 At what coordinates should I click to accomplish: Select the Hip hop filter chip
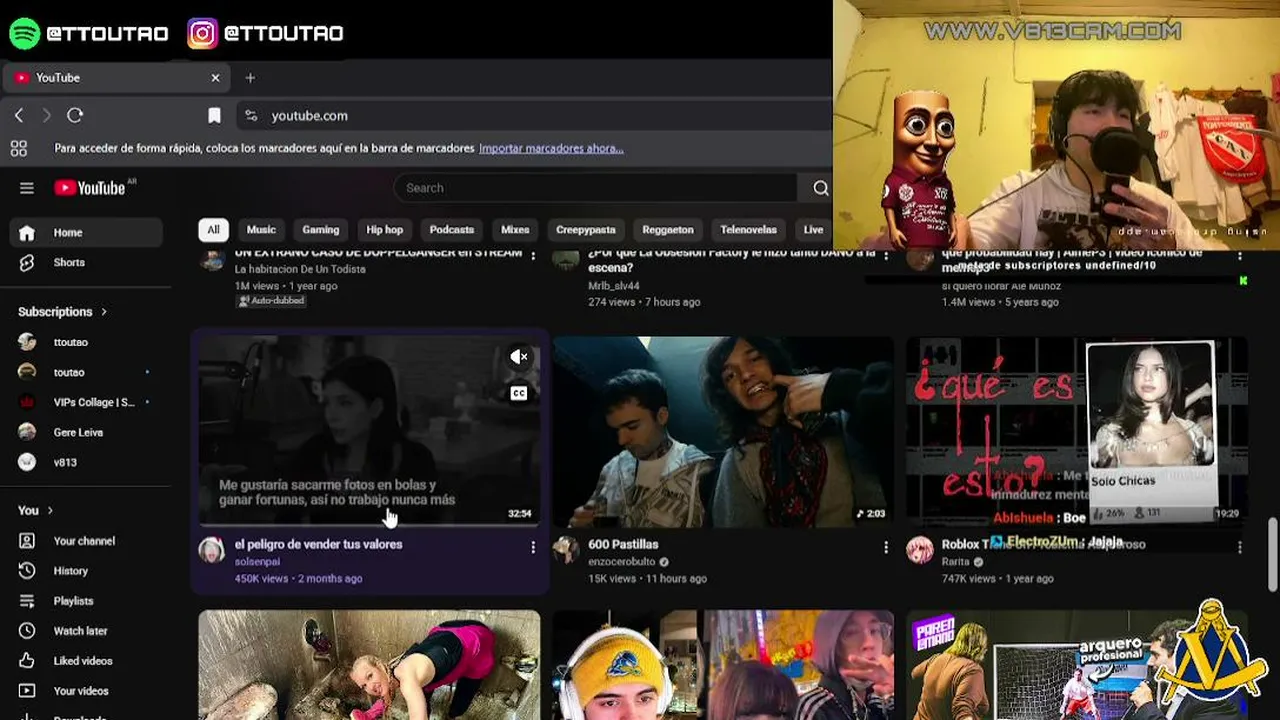(x=385, y=230)
